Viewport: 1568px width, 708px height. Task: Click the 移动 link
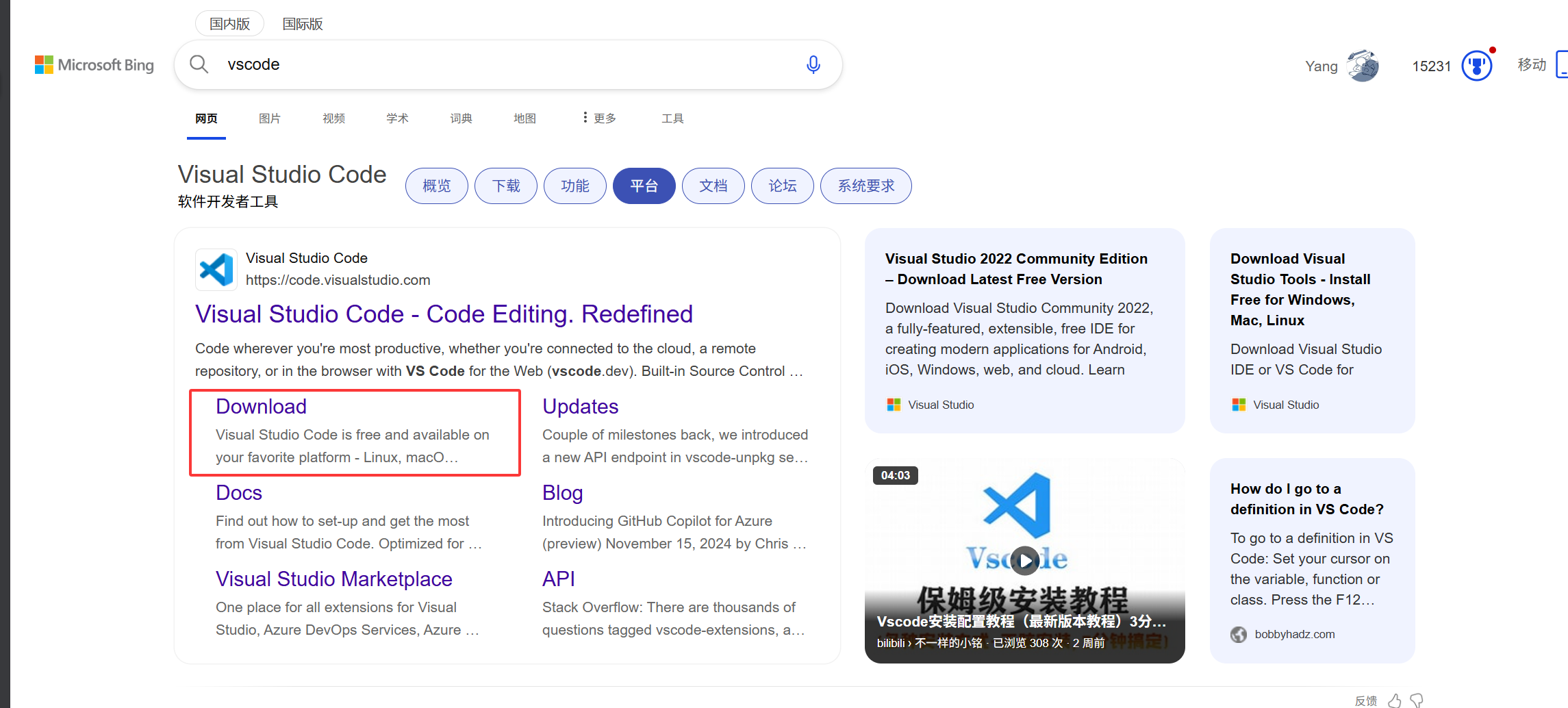pos(1532,65)
